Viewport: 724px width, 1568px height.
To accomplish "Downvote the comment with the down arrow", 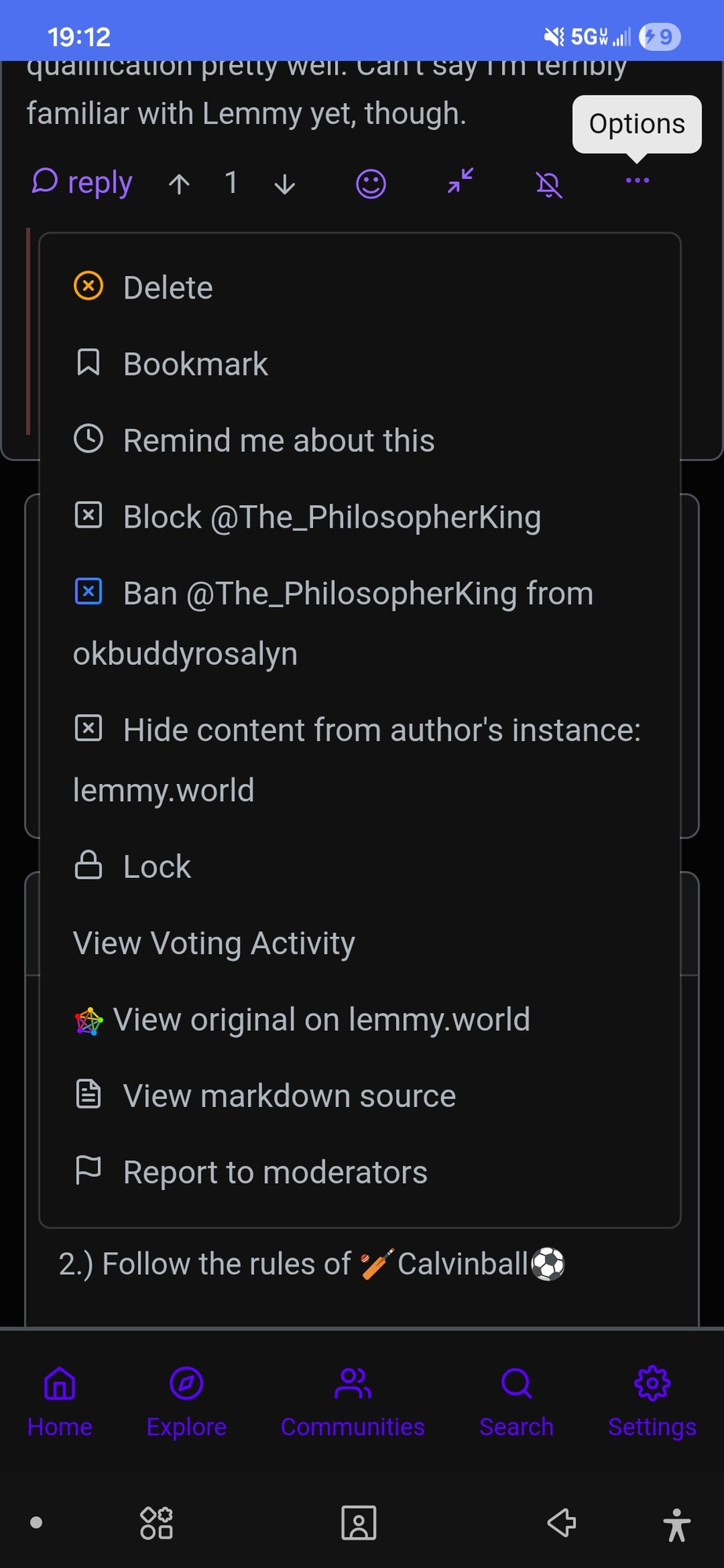I will click(285, 184).
